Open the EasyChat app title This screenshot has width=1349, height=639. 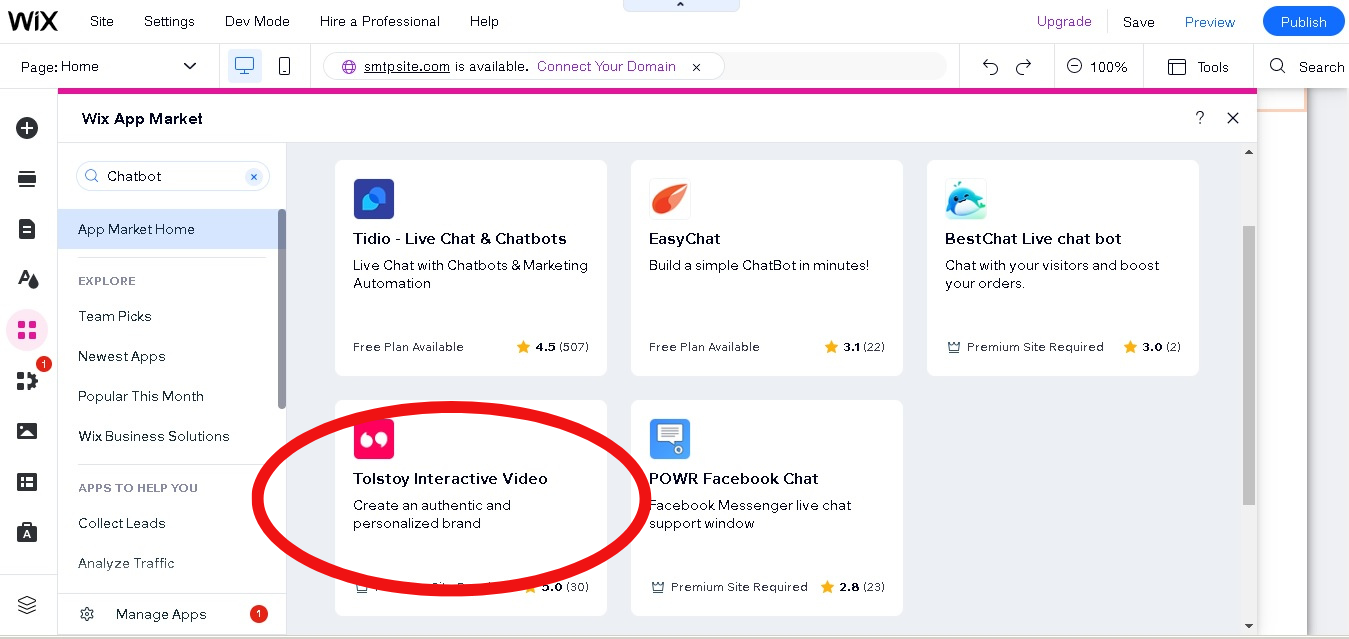pyautogui.click(x=685, y=239)
